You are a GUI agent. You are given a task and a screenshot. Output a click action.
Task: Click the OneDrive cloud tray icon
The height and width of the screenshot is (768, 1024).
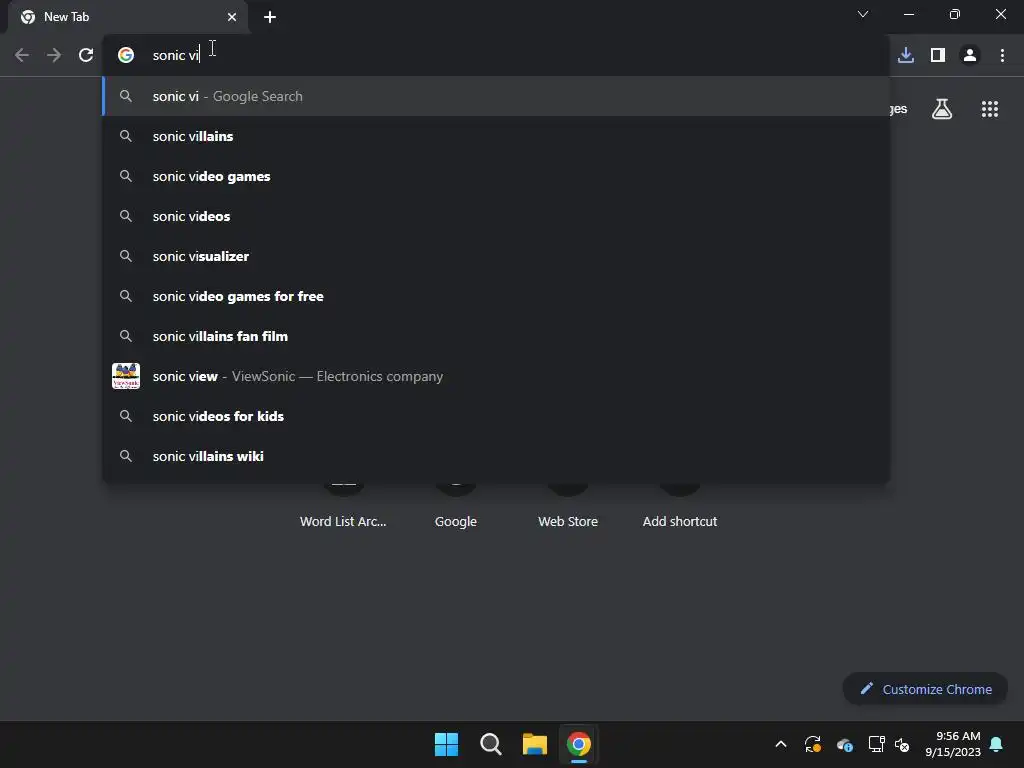tap(844, 744)
